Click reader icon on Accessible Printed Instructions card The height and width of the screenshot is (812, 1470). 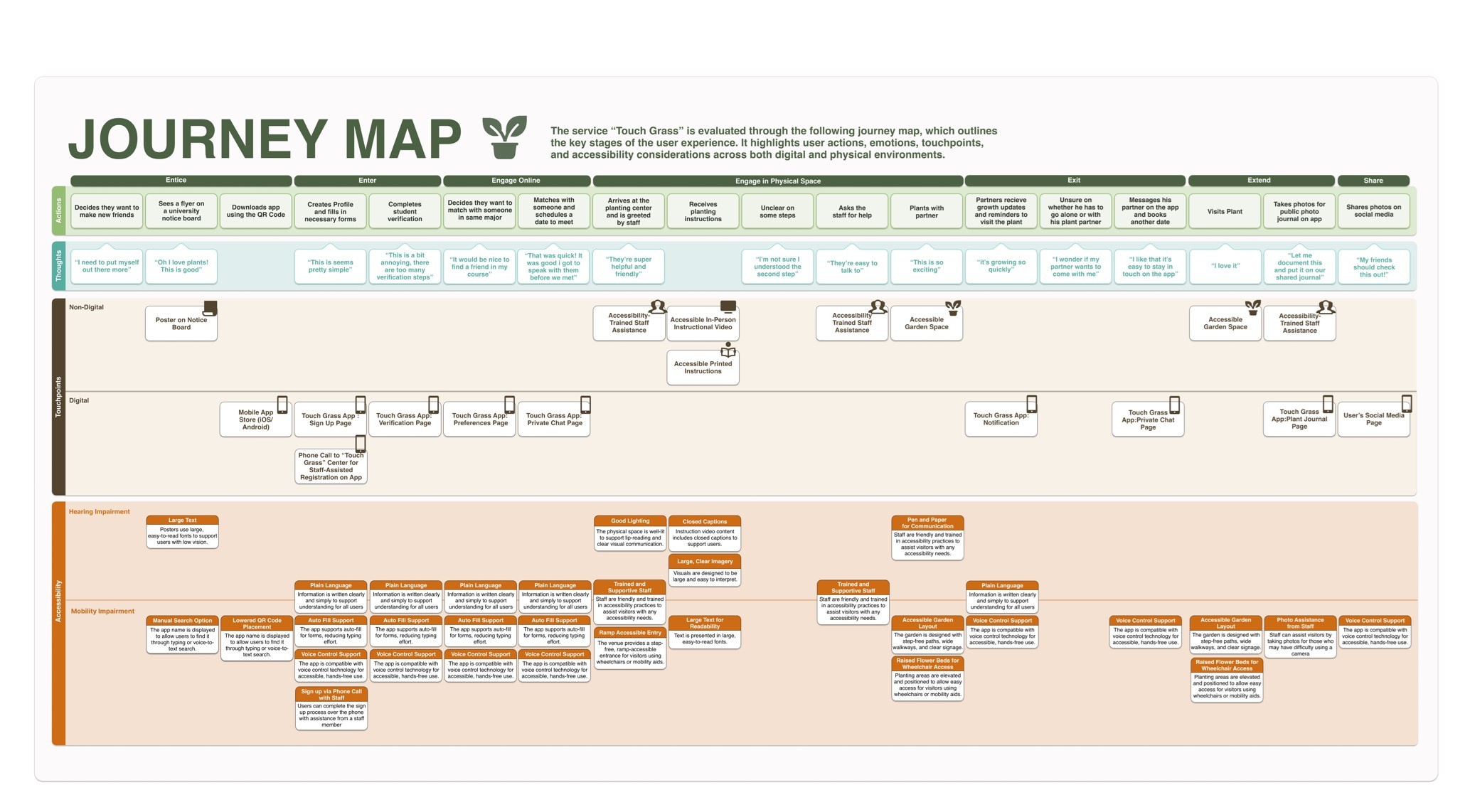tap(728, 350)
